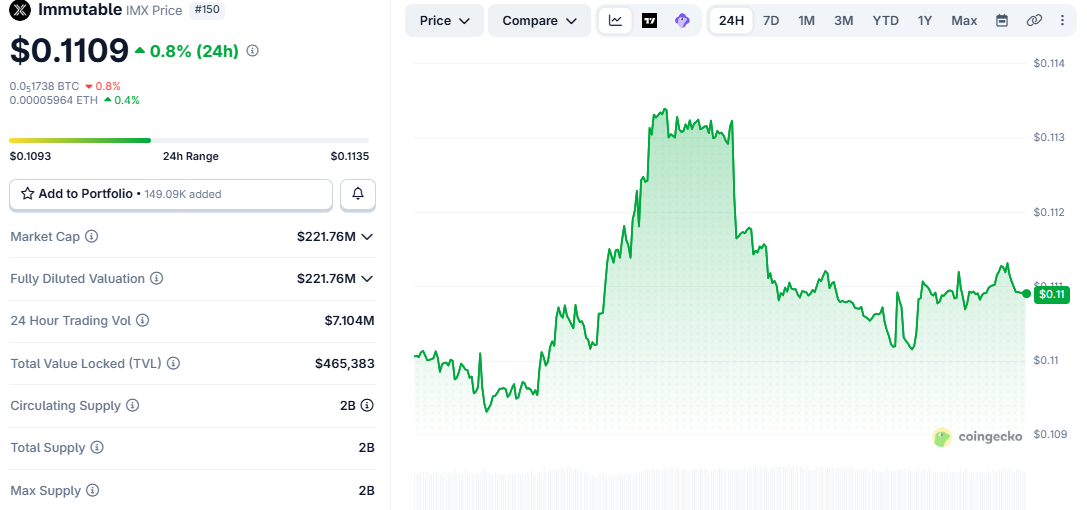
Task: Select the 24H time range
Action: point(731,21)
